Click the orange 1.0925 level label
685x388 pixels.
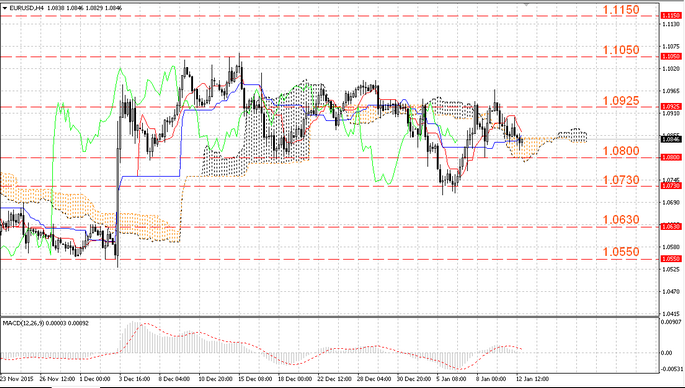coord(621,101)
